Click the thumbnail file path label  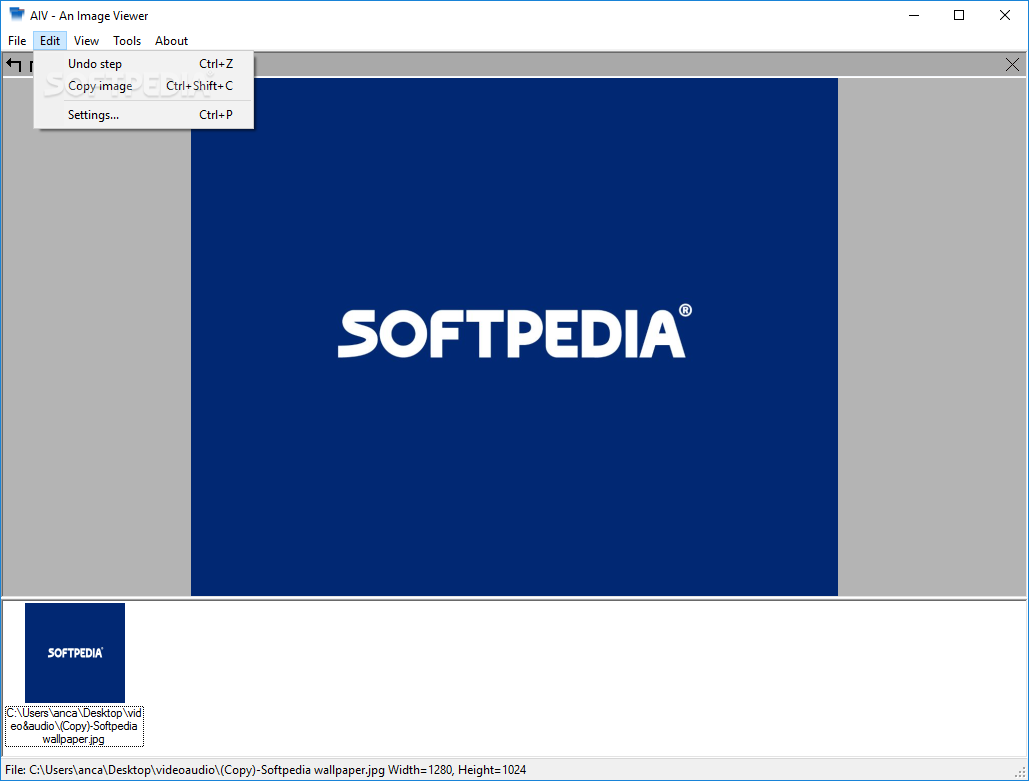[74, 726]
